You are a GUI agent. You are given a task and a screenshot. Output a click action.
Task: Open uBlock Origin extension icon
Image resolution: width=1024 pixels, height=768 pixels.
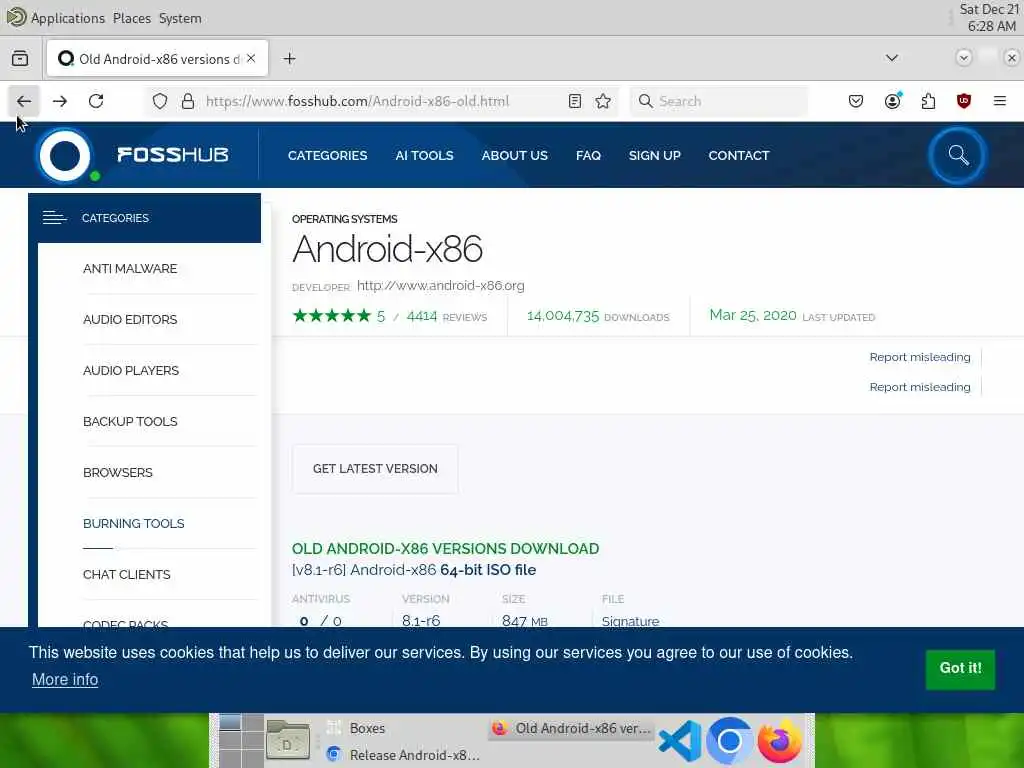pos(964,101)
